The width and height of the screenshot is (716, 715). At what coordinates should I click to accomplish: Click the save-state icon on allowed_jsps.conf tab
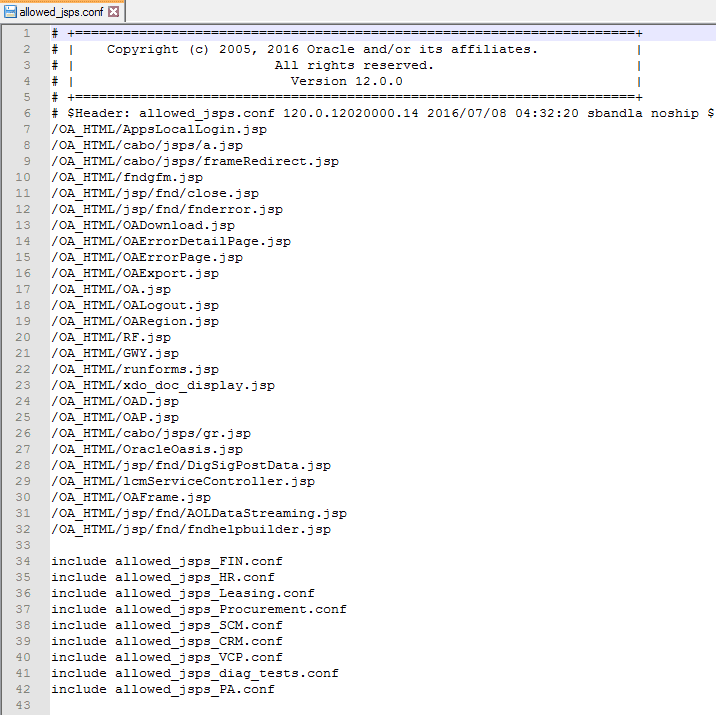point(10,12)
